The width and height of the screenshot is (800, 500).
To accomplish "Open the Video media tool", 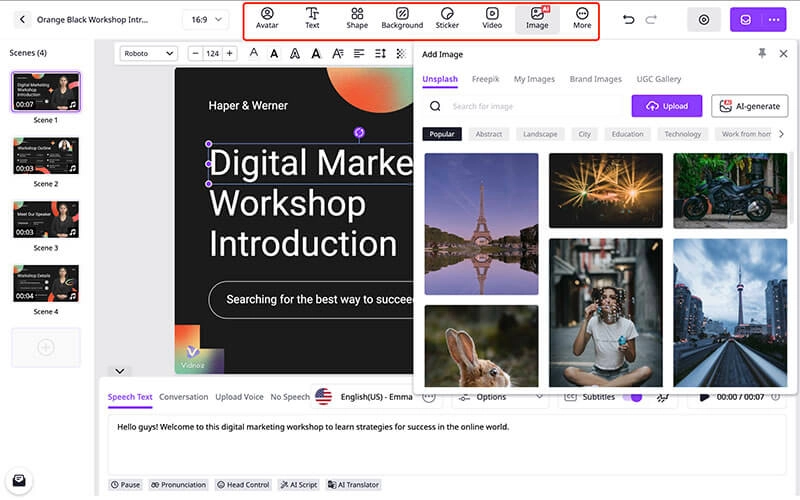I will (492, 18).
